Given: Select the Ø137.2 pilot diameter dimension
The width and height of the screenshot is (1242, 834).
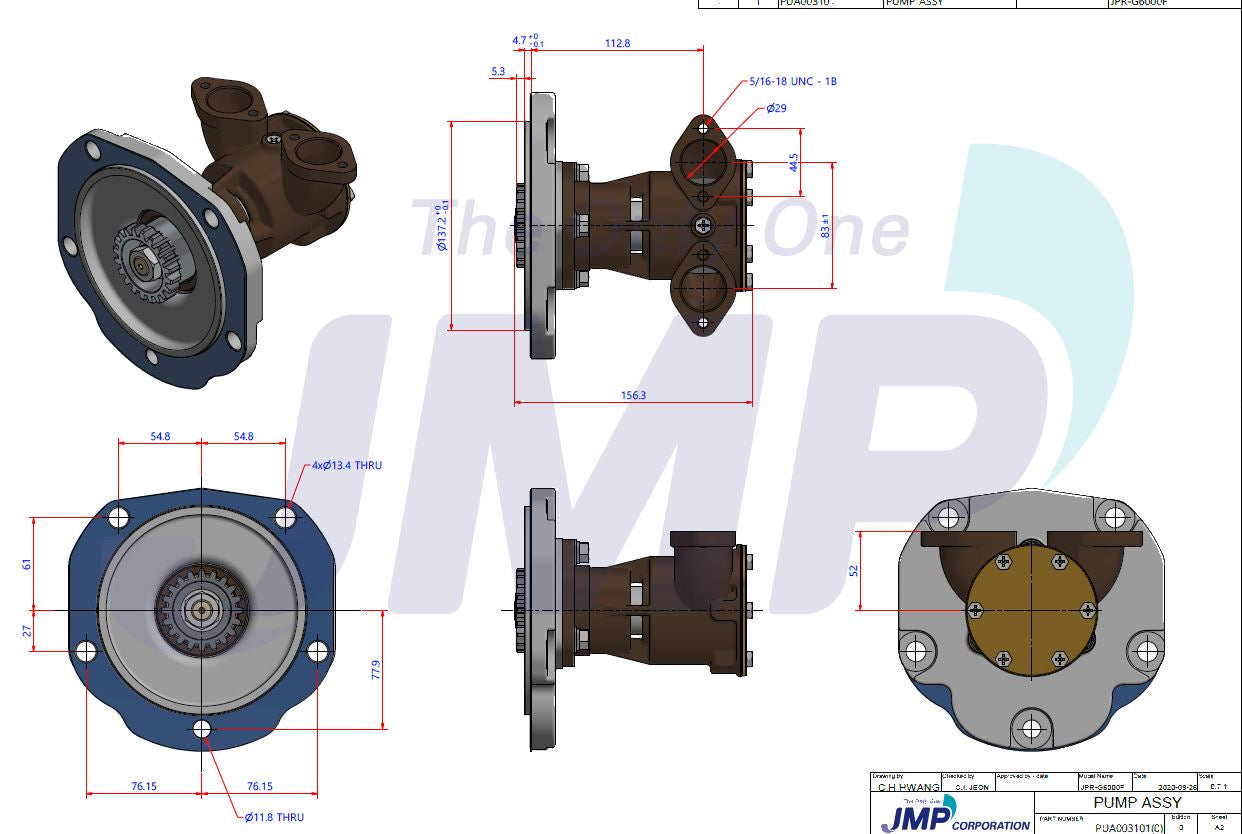Looking at the screenshot, I should (x=442, y=226).
